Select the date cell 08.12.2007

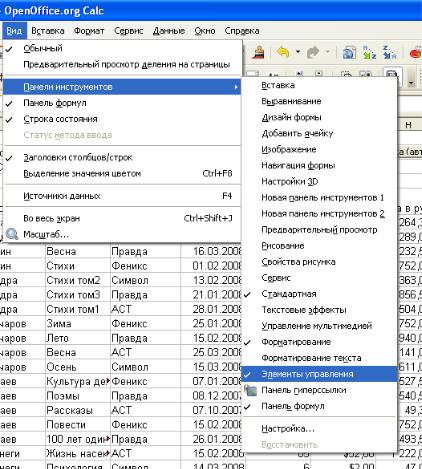click(x=212, y=396)
